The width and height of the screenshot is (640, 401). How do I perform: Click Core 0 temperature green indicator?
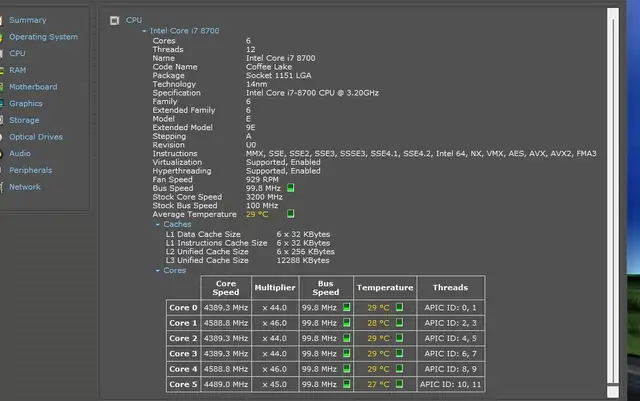tap(399, 307)
